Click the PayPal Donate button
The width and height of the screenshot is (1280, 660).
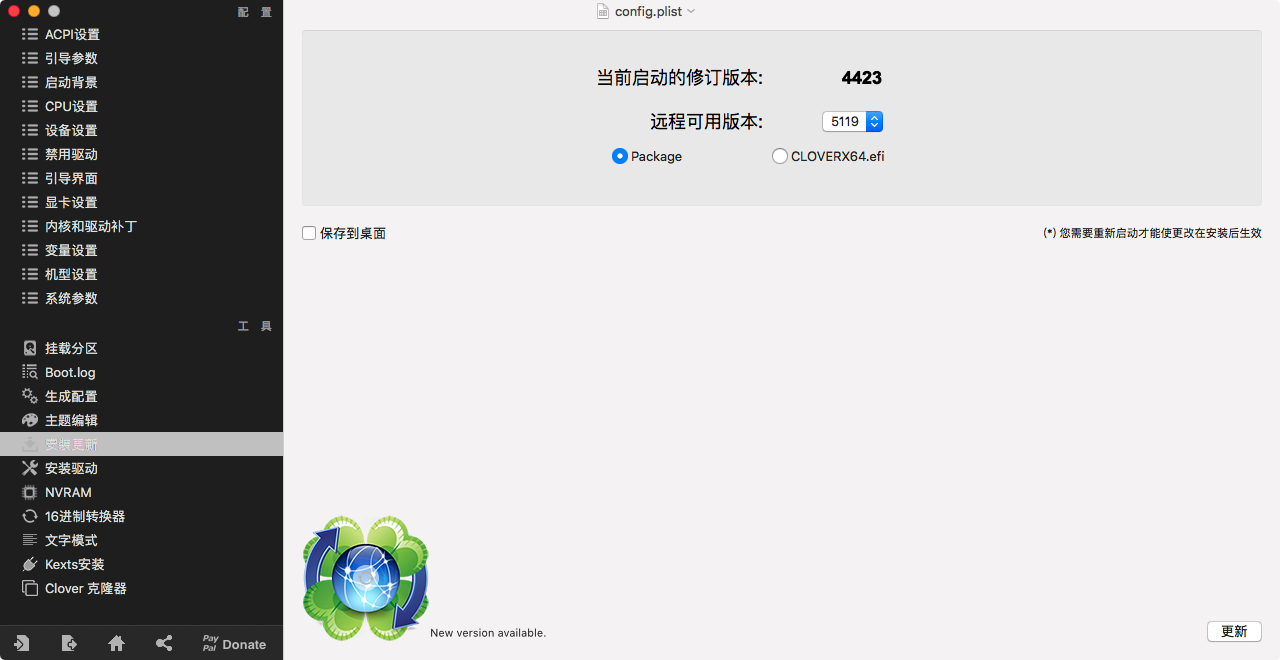tap(234, 644)
